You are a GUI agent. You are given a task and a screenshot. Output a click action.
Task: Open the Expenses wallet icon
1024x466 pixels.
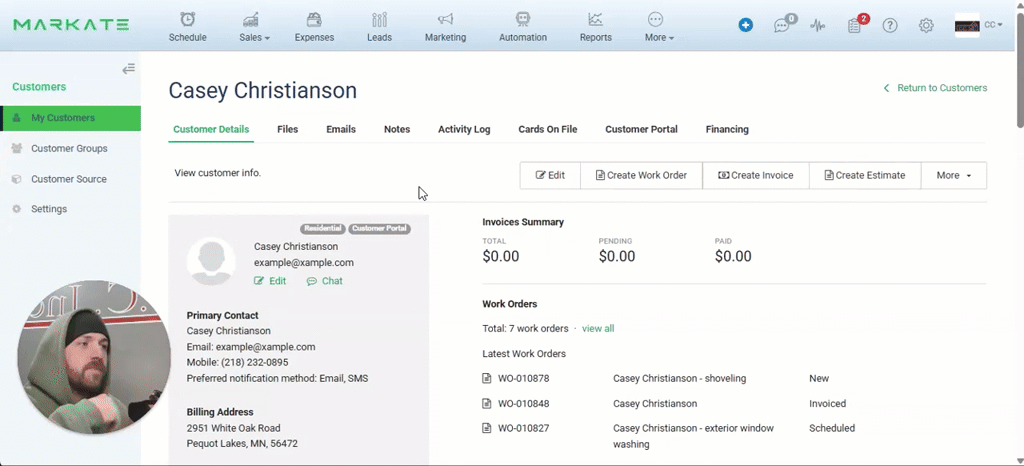314,19
